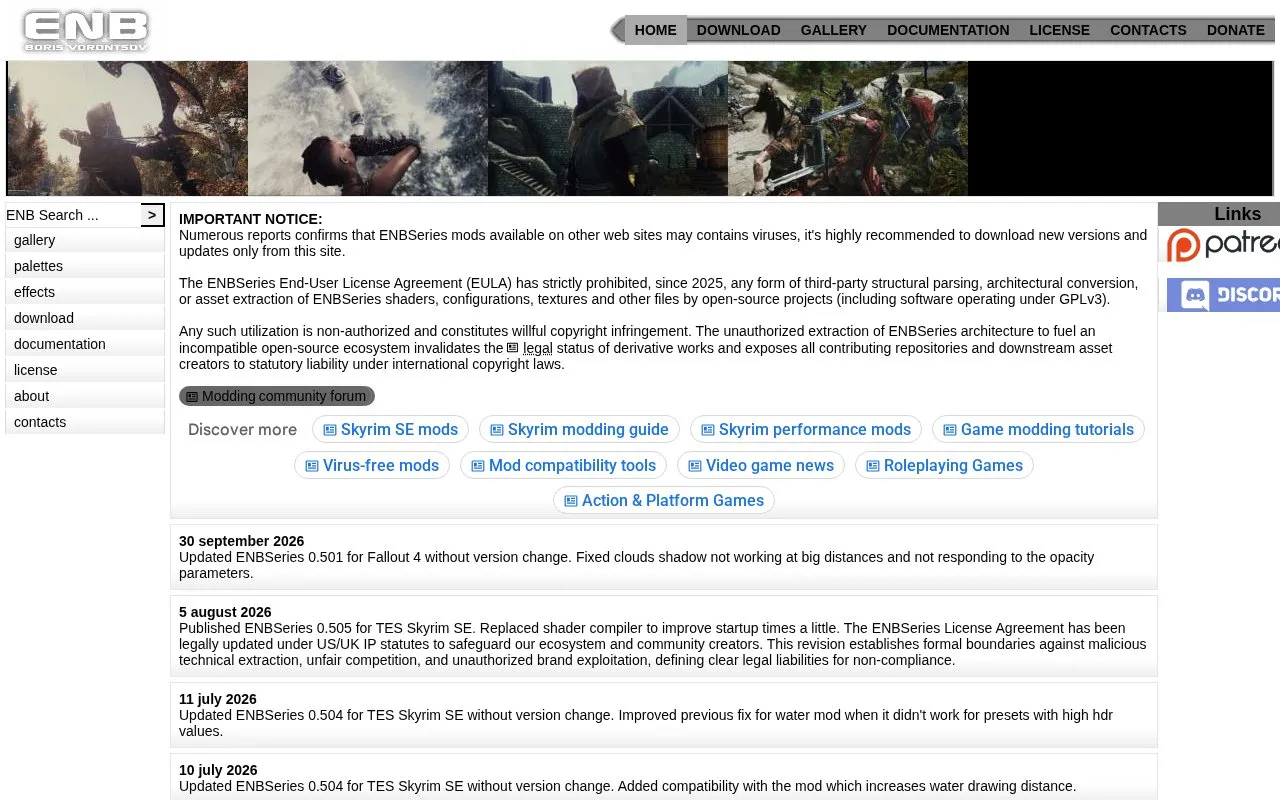View the snowy woman banner screenshot thumbnail
1280x800 pixels.
tap(368, 128)
